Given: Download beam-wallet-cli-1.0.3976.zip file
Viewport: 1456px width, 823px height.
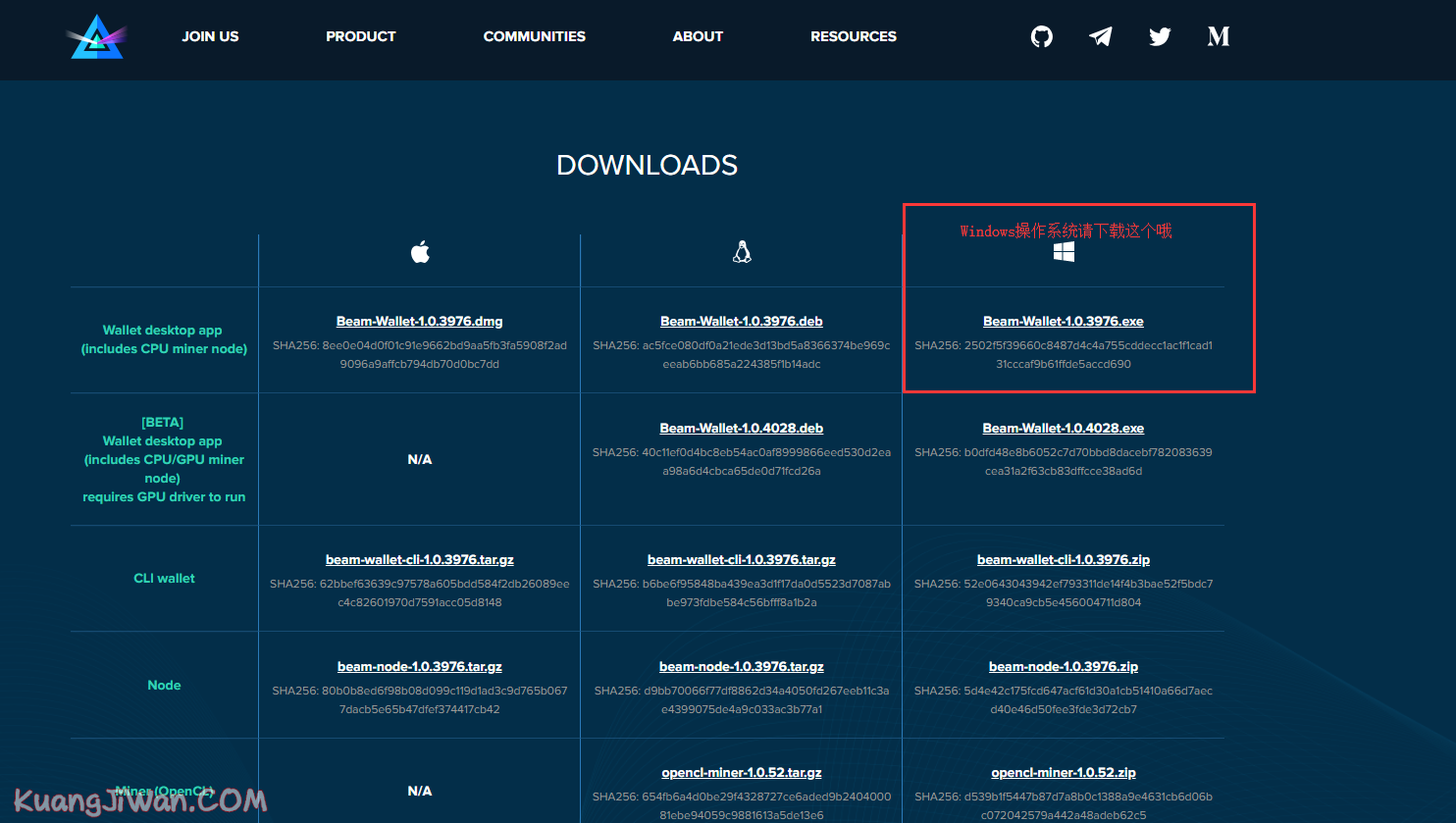Looking at the screenshot, I should [x=1064, y=560].
